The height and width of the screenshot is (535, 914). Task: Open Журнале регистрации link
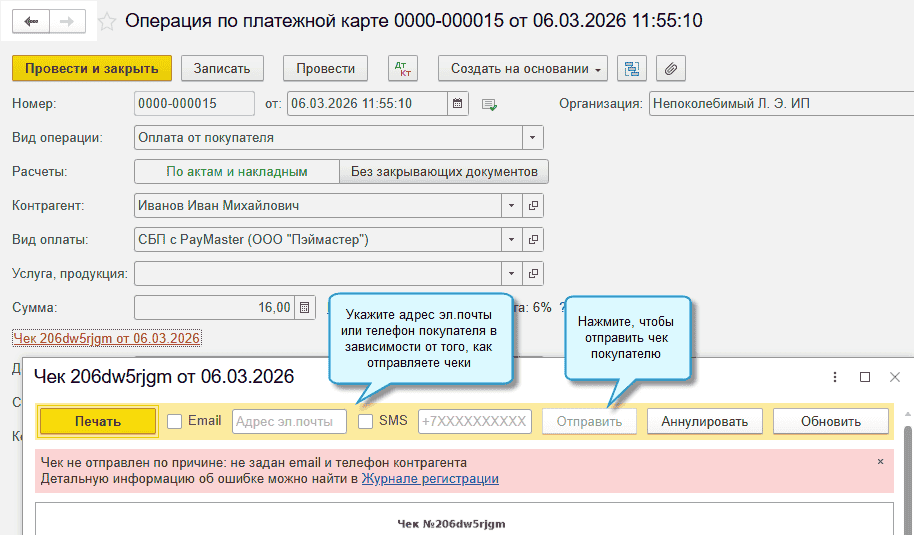(430, 479)
